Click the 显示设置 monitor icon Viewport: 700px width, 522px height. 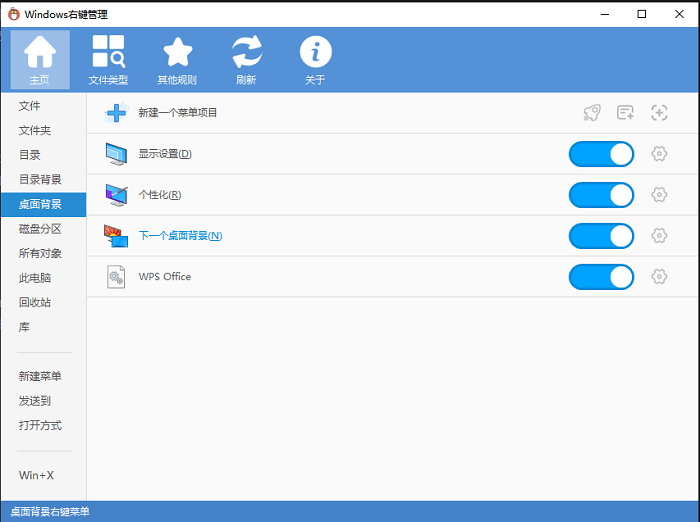(116, 154)
